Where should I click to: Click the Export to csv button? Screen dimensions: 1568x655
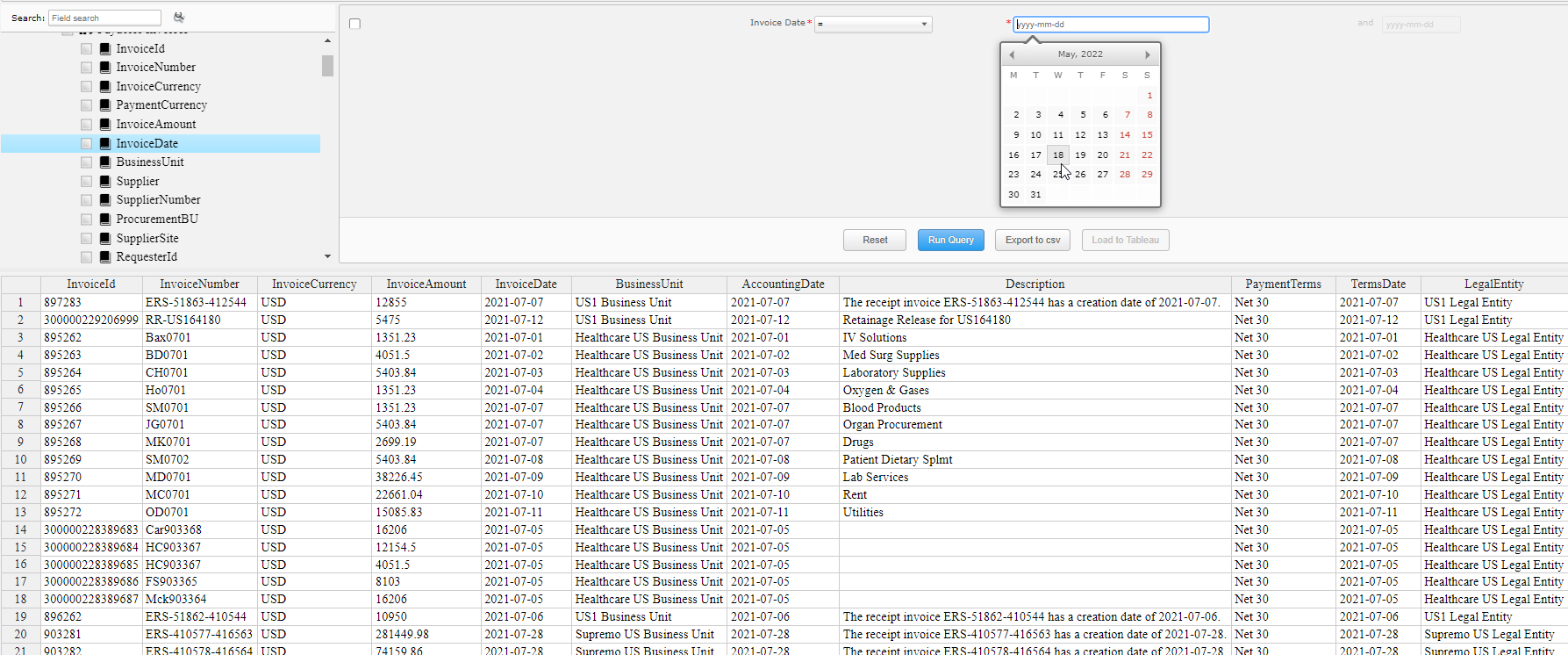[1032, 241]
